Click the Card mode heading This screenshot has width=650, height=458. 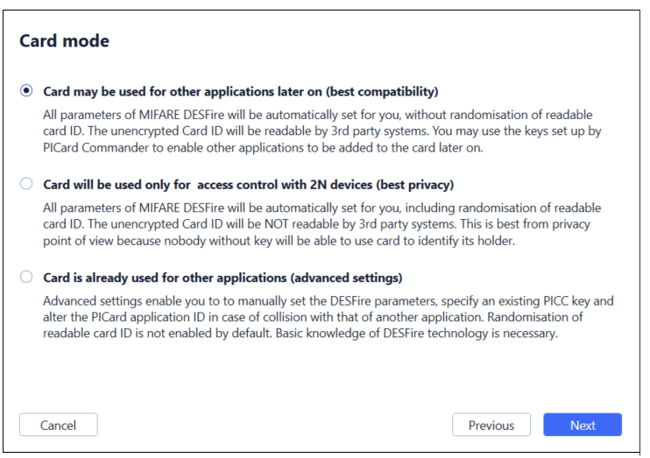click(64, 41)
